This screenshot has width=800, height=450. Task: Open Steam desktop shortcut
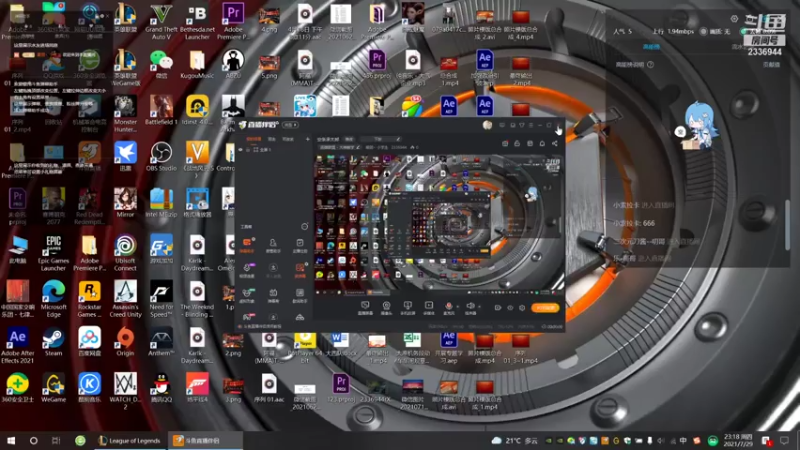[54, 341]
